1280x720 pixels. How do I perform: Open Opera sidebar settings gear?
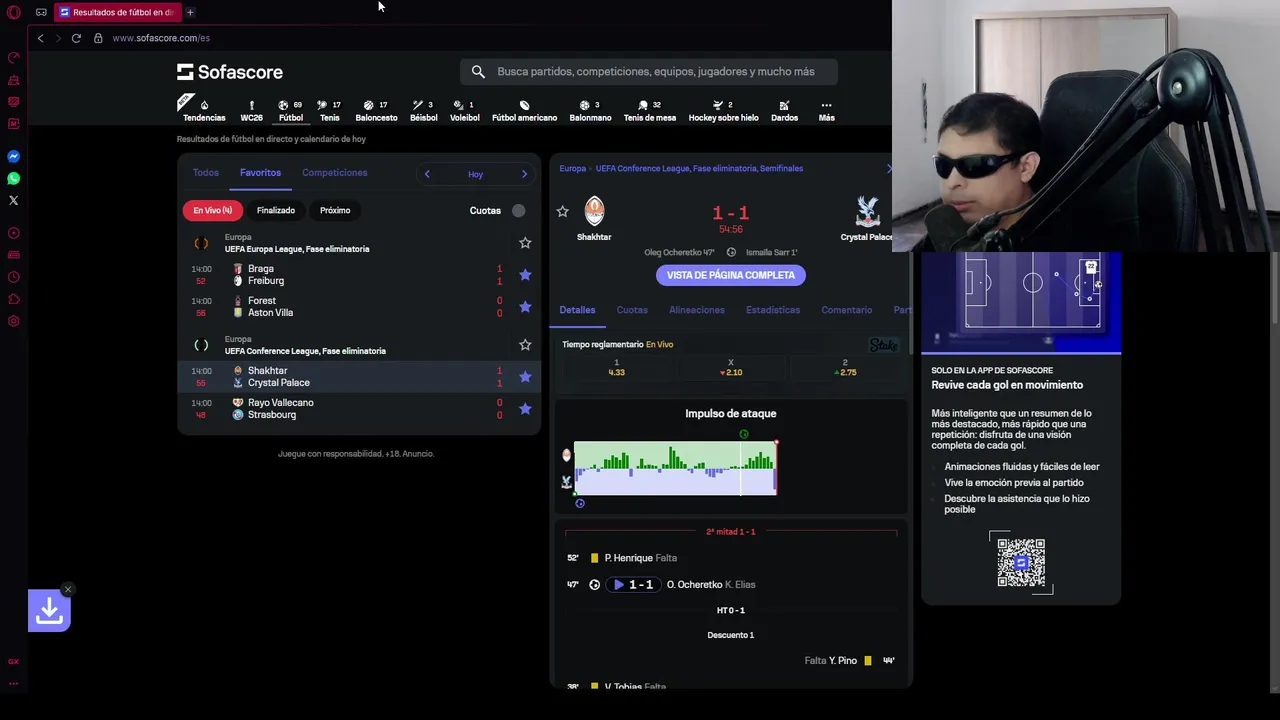point(14,321)
